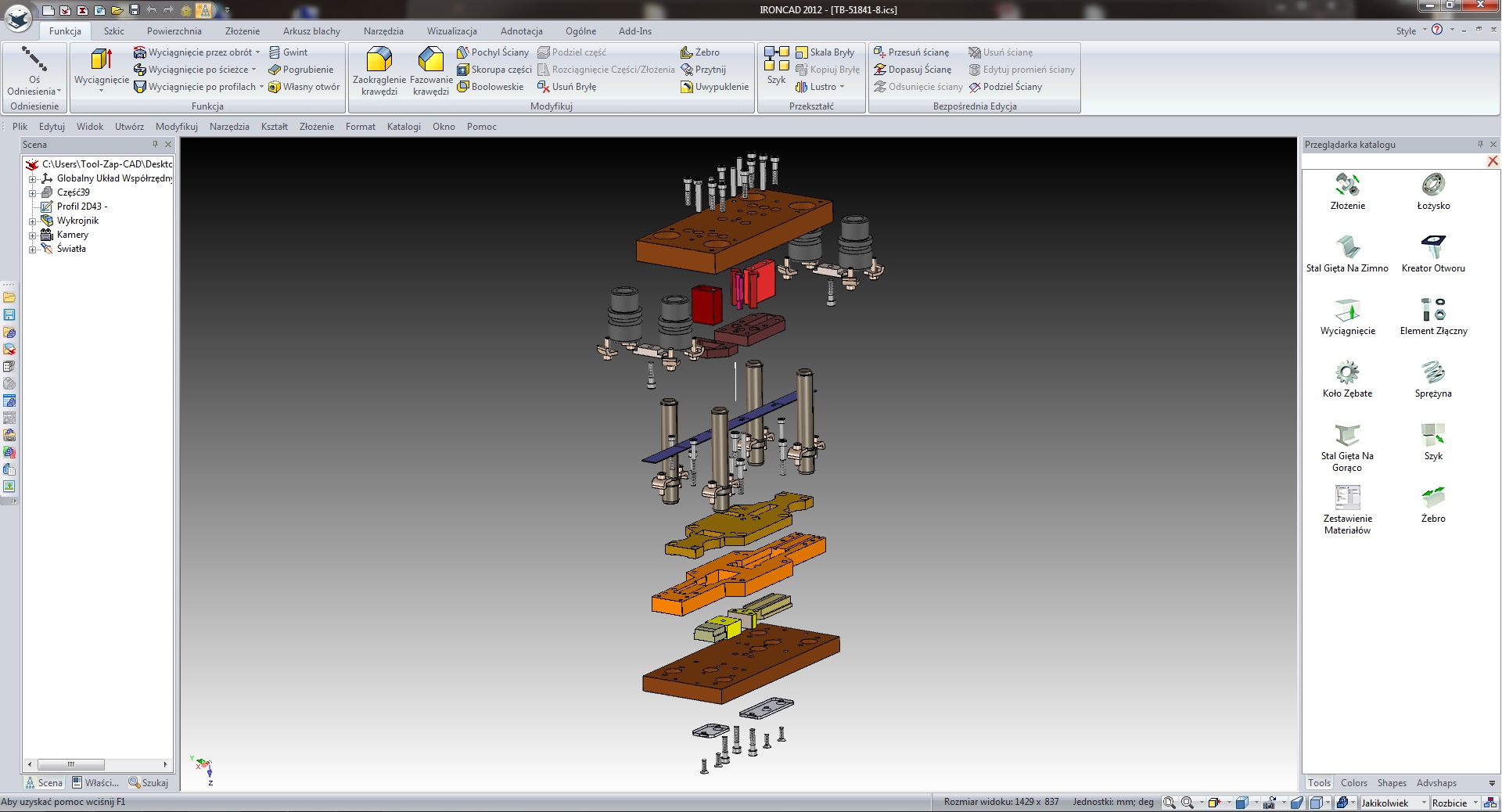Click the Pogrubienie tool

pos(300,70)
